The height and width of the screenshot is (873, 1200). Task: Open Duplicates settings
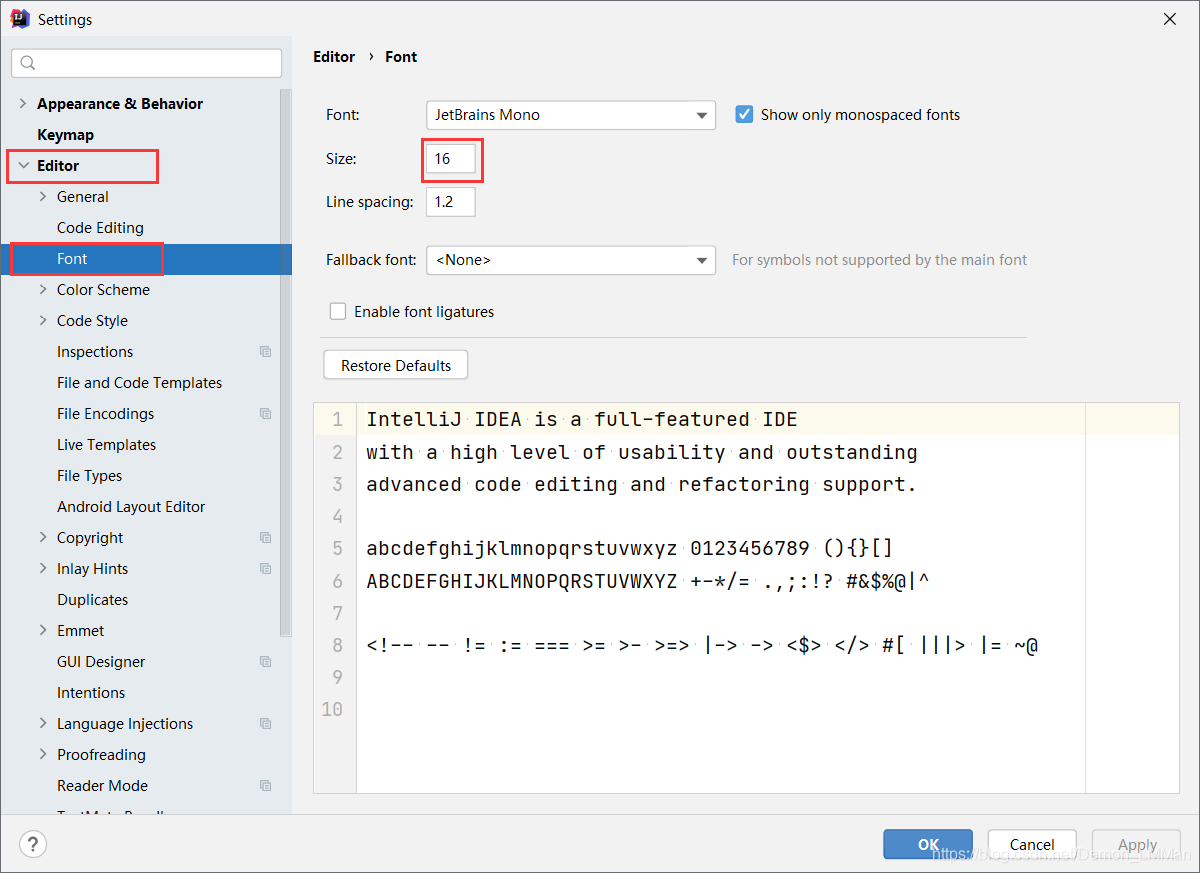(92, 600)
